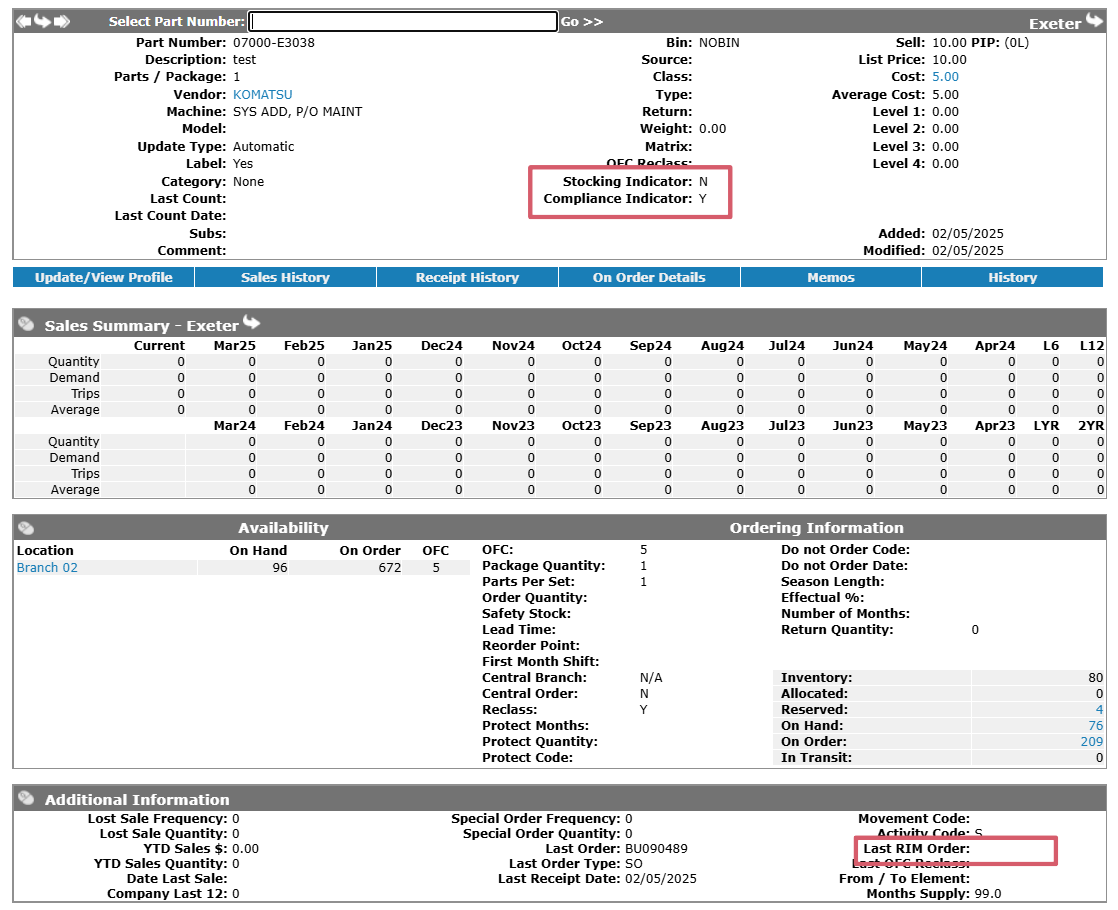The height and width of the screenshot is (910, 1118).
Task: Open the History tab
Action: (1012, 277)
